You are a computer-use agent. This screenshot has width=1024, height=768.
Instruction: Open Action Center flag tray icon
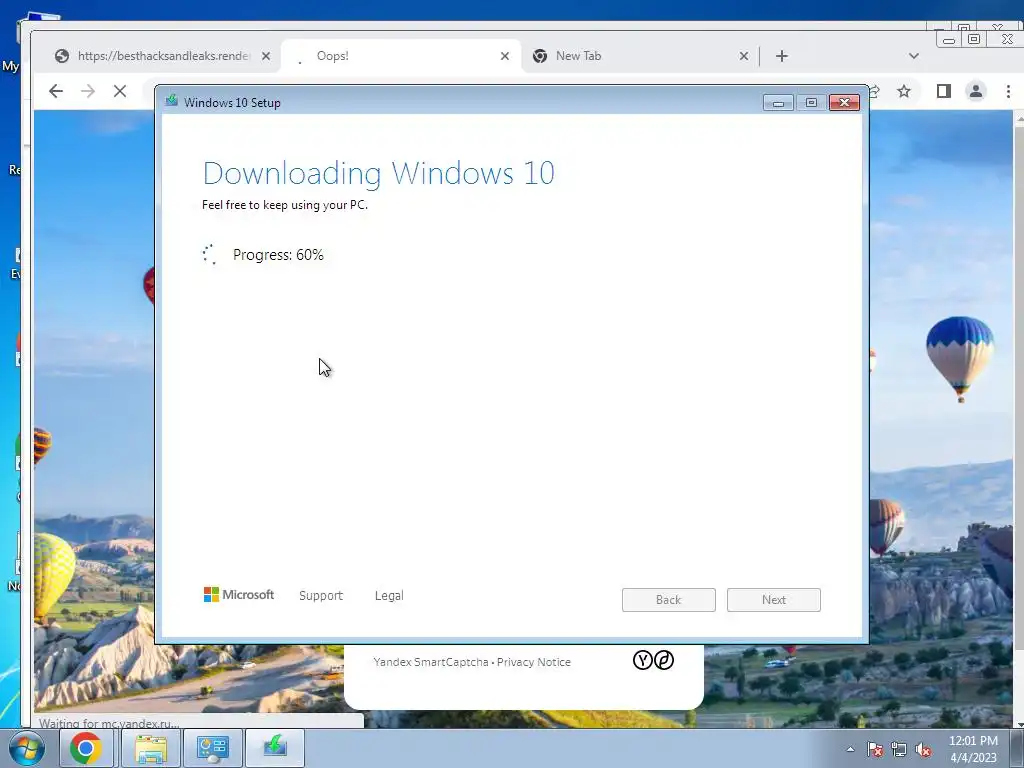click(875, 749)
